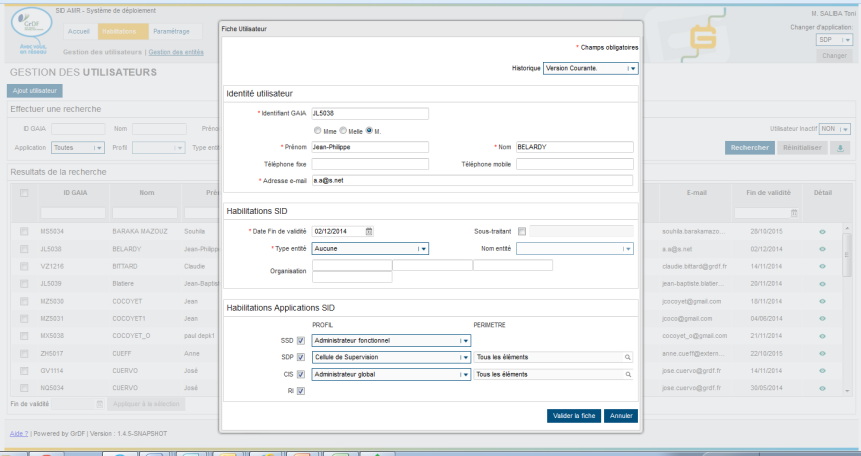
Task: Click the export download icon next to Réinitialiser
Action: (840, 148)
